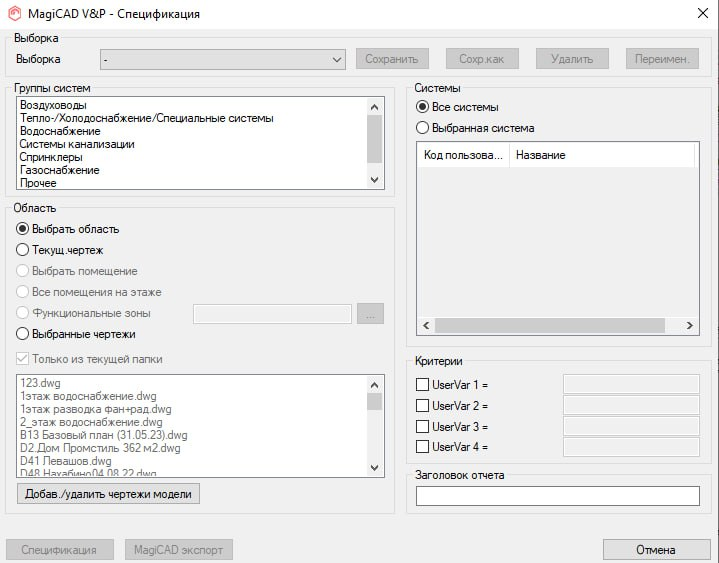Click the MagiCAD logo icon in title bar

point(15,14)
